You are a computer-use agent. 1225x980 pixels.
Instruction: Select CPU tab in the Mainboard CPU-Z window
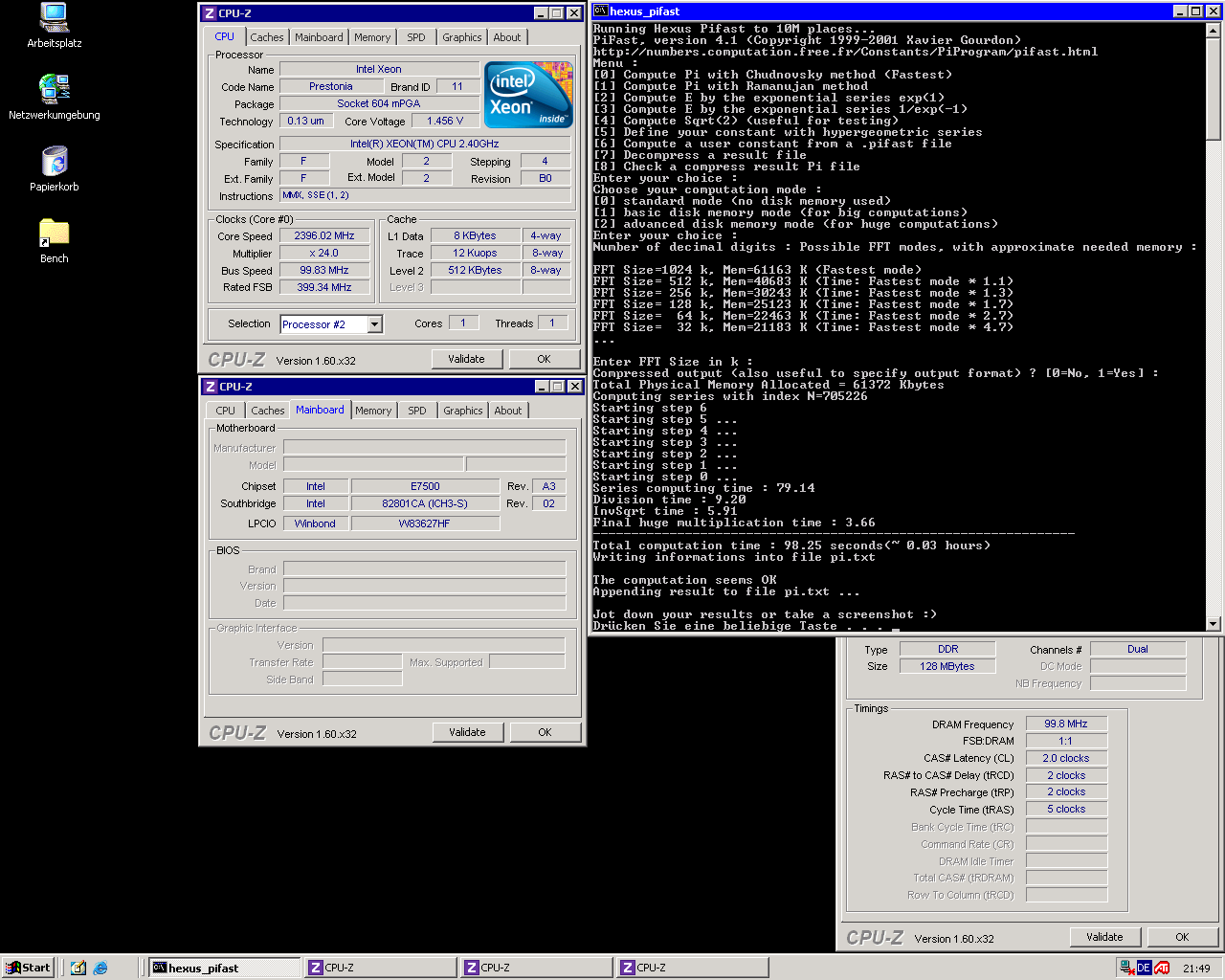(226, 411)
